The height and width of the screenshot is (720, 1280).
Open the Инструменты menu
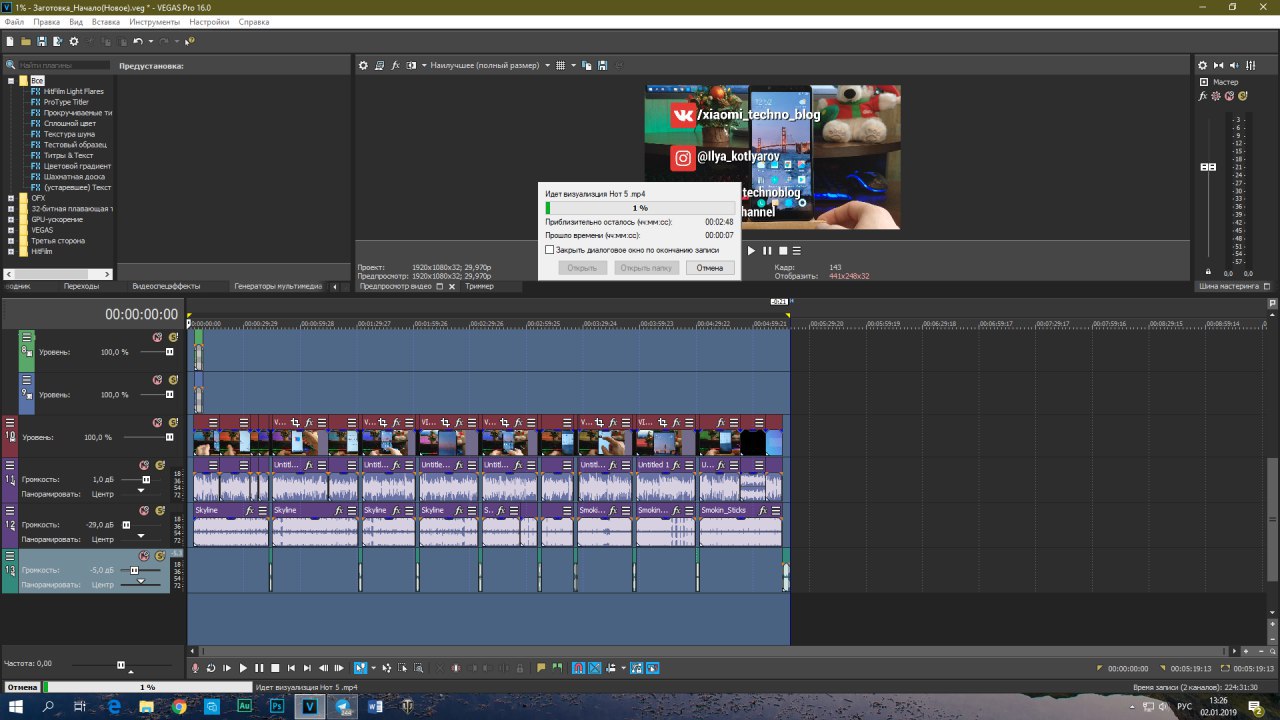(155, 22)
